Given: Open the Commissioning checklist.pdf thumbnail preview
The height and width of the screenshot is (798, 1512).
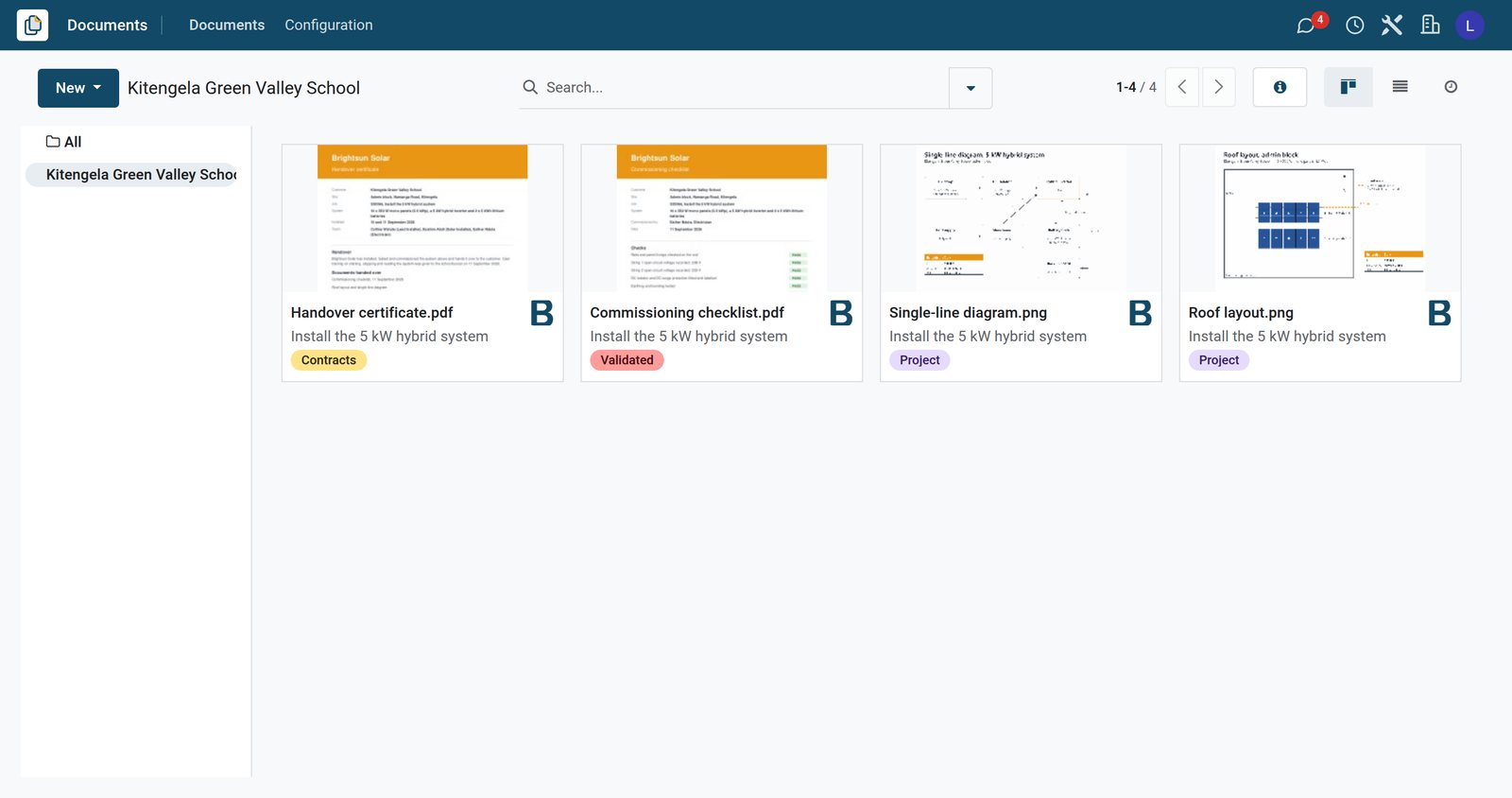Looking at the screenshot, I should (x=722, y=218).
